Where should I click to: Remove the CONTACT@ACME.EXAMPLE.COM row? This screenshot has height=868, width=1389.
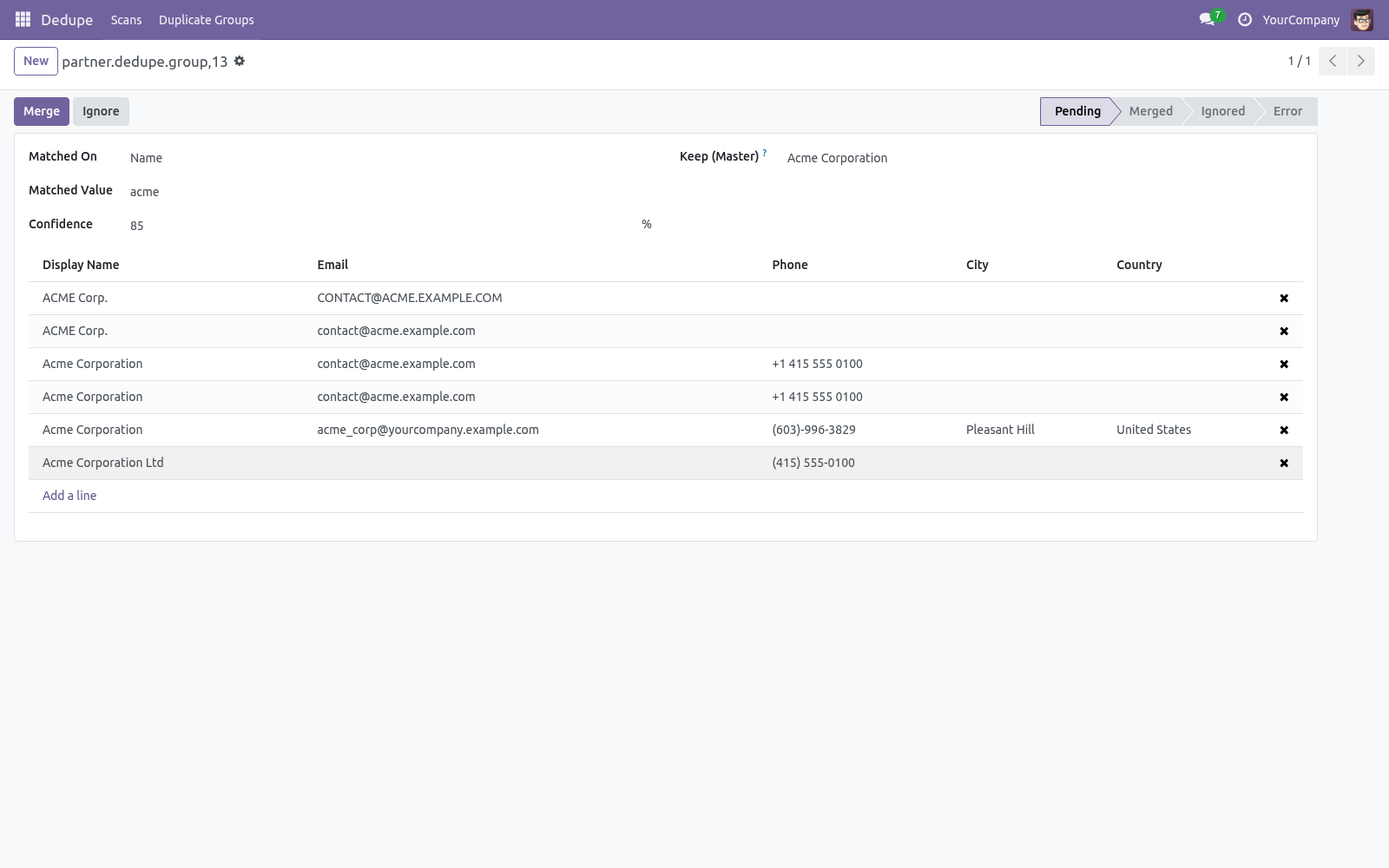1284,299
